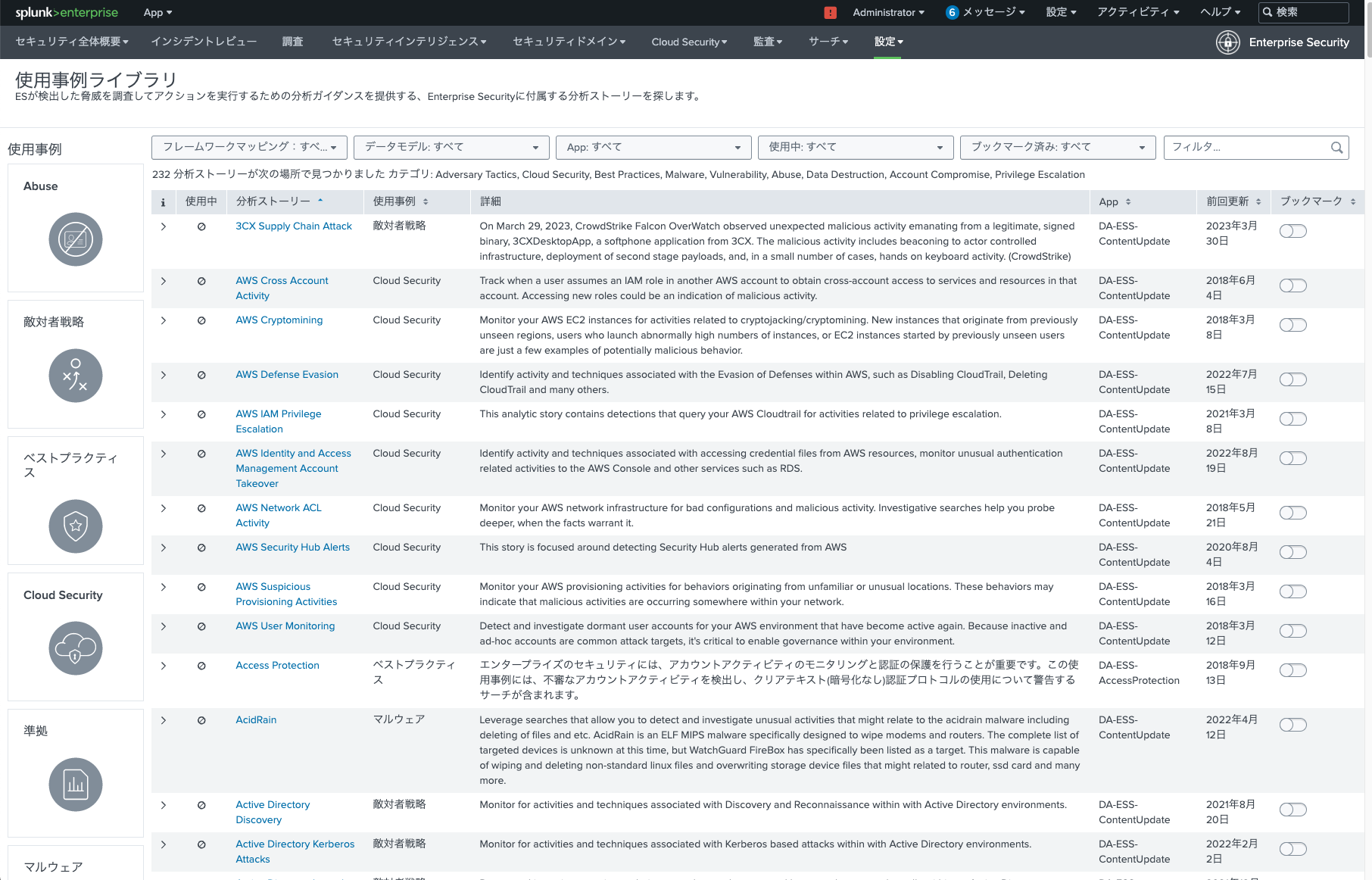Toggle the bookmark for 3CX Supply Chain Attack

[1292, 231]
